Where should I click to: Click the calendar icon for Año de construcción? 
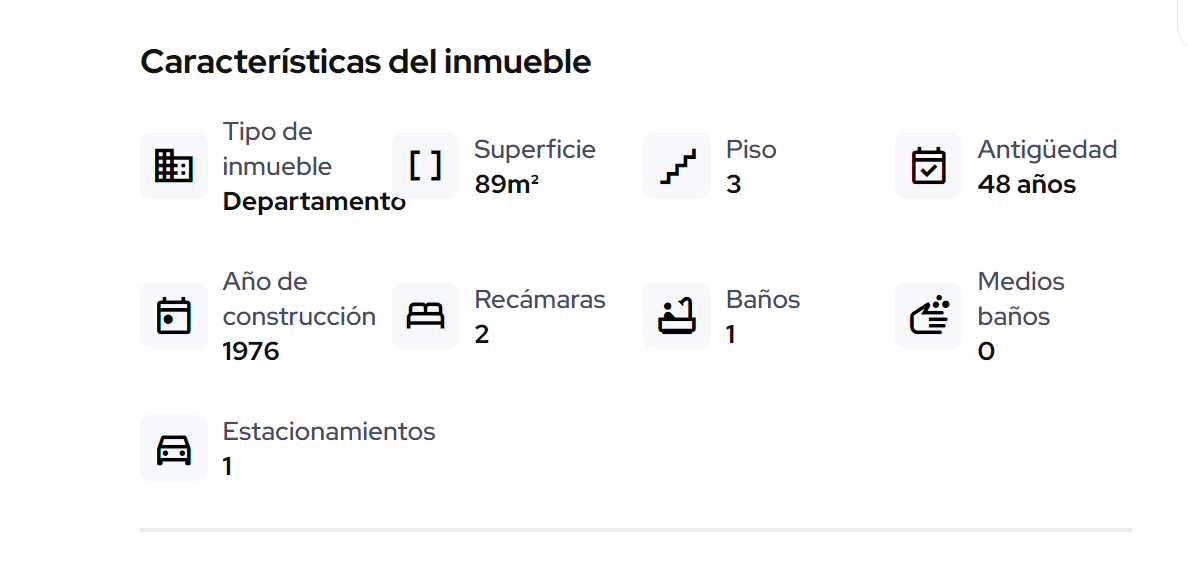(174, 315)
